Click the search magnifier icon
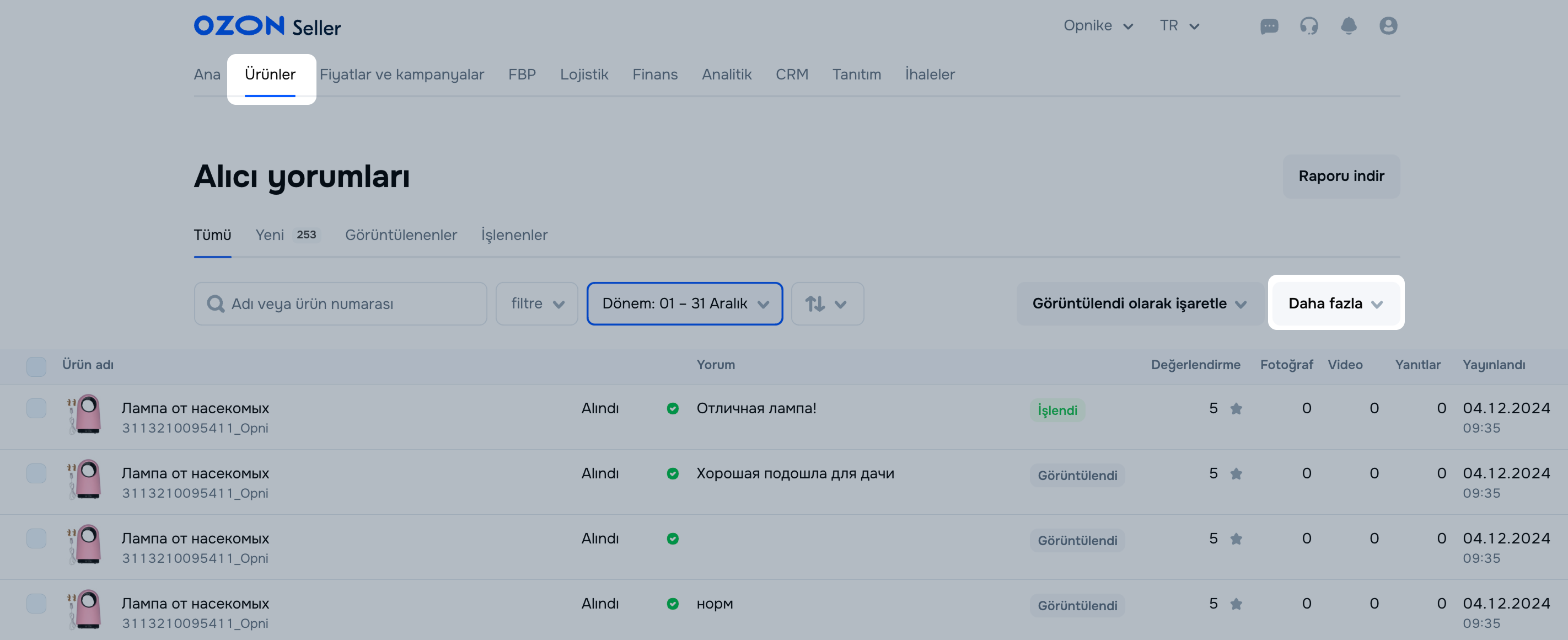1568x640 pixels. tap(215, 303)
